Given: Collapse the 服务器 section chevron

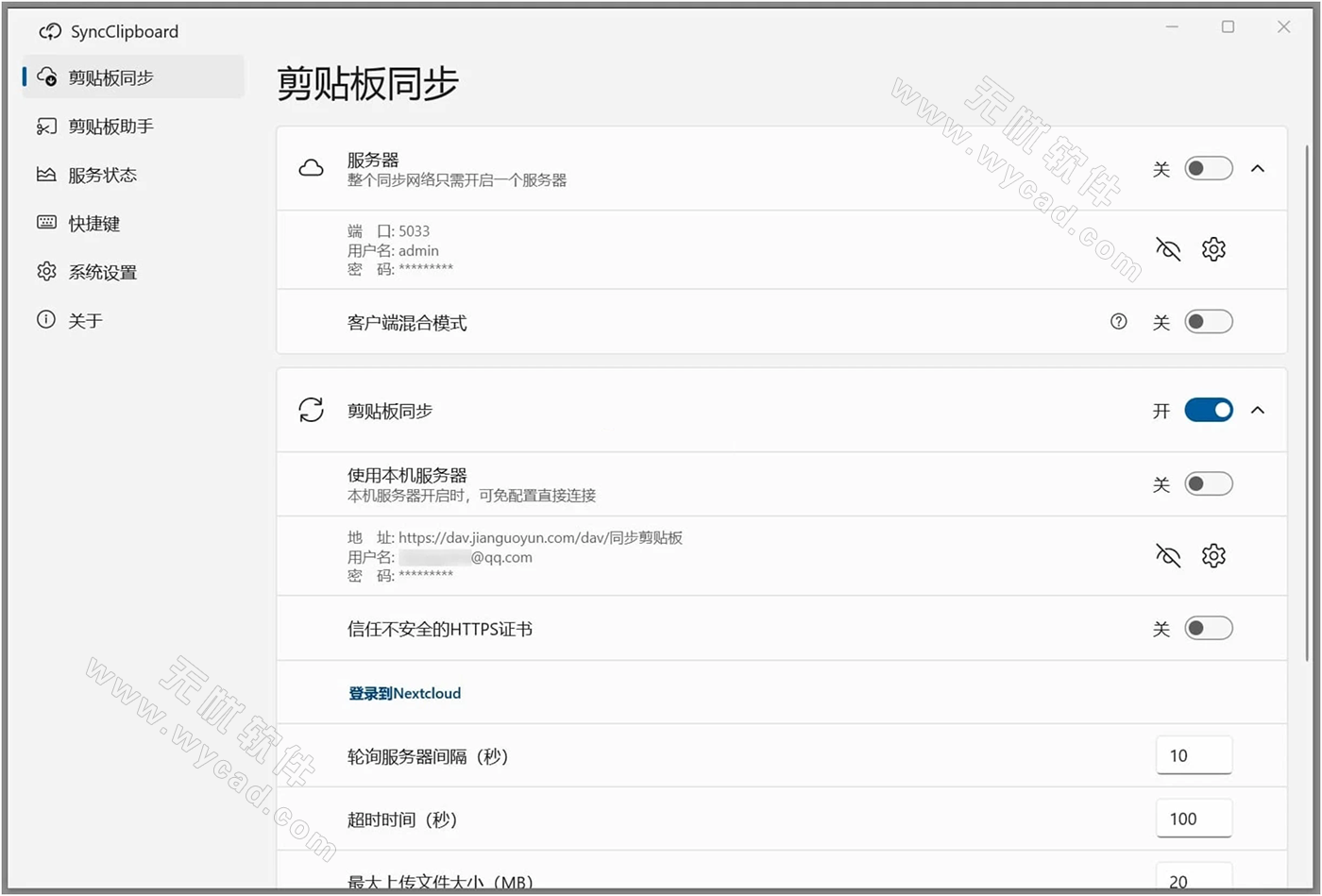Looking at the screenshot, I should tap(1258, 167).
